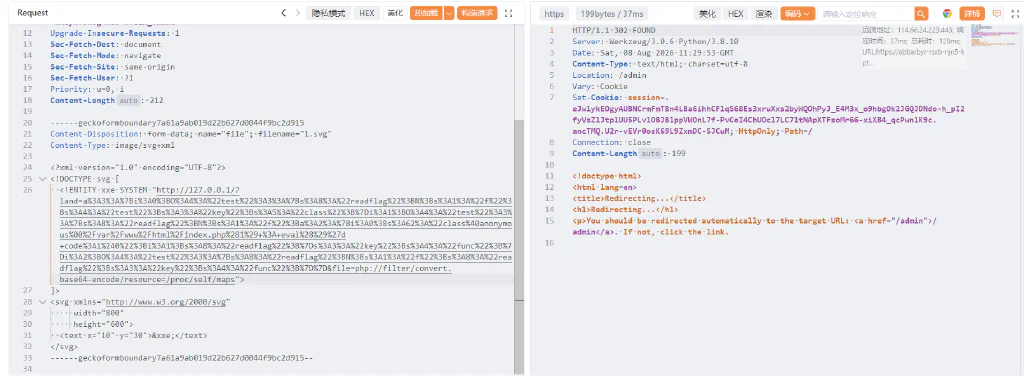1024x380 pixels.
Task: Click the Upgrade-Insecure-Requests header line
Action: (115, 33)
